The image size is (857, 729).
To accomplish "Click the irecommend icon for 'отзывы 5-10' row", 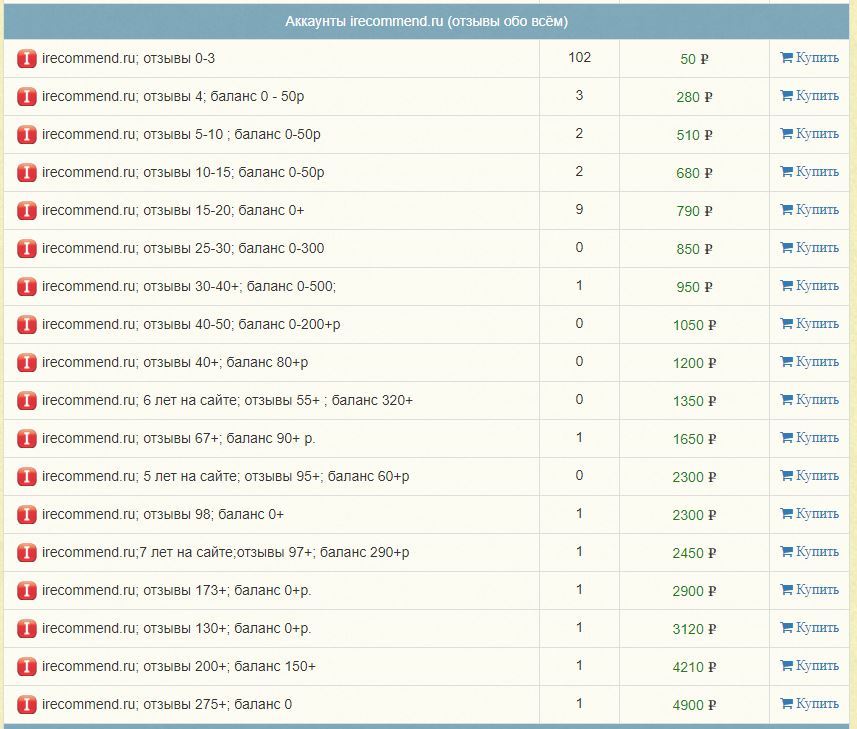I will (x=27, y=135).
